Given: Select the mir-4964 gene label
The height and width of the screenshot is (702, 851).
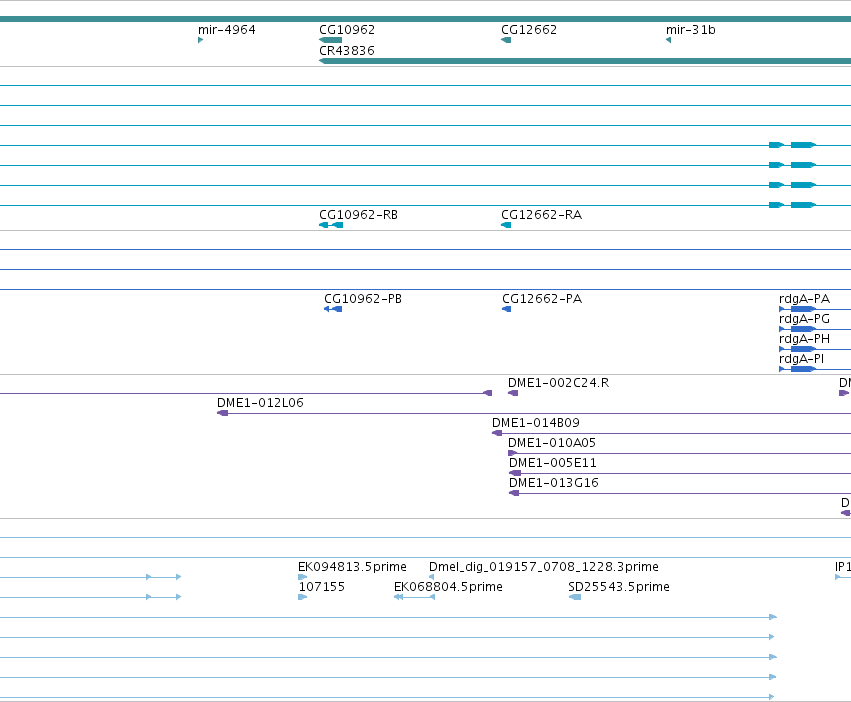Looking at the screenshot, I should pyautogui.click(x=226, y=29).
